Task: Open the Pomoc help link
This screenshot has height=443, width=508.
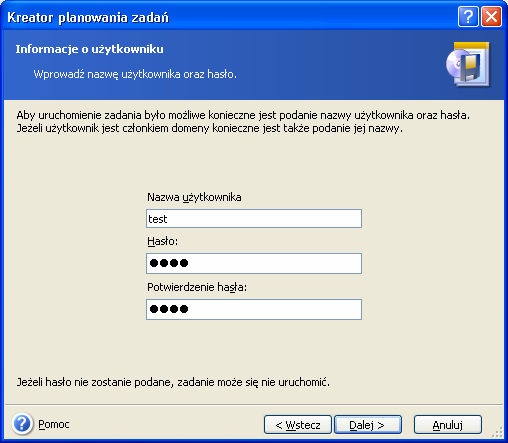Action: [54, 424]
